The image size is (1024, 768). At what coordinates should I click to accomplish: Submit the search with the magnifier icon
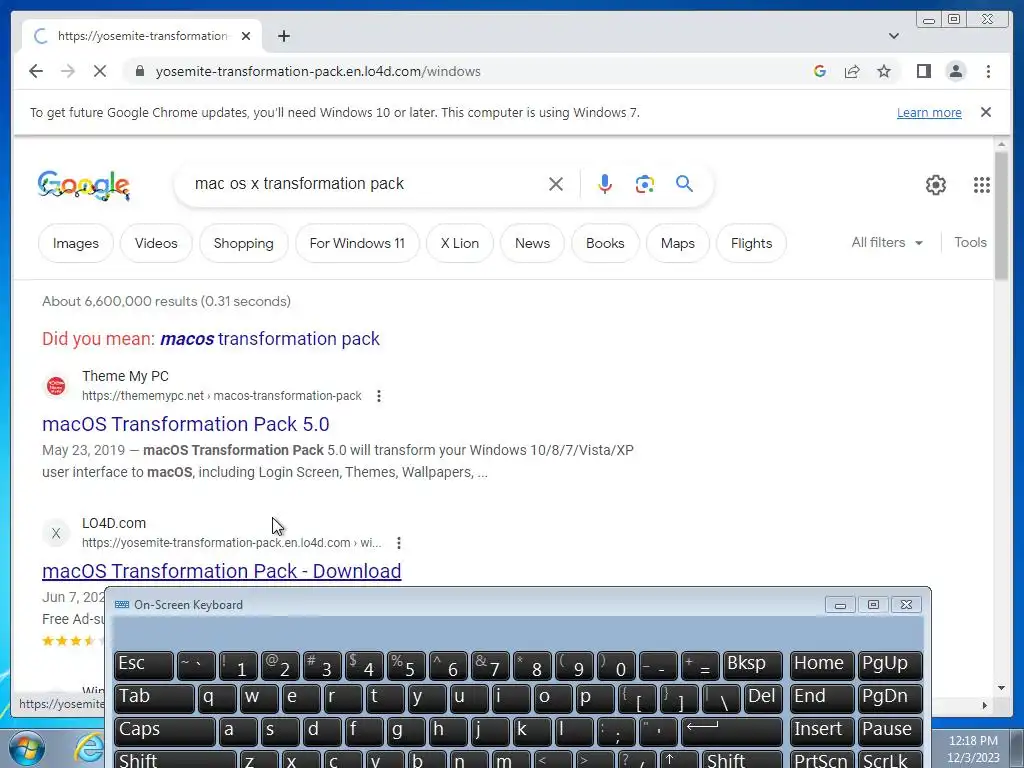(x=684, y=184)
